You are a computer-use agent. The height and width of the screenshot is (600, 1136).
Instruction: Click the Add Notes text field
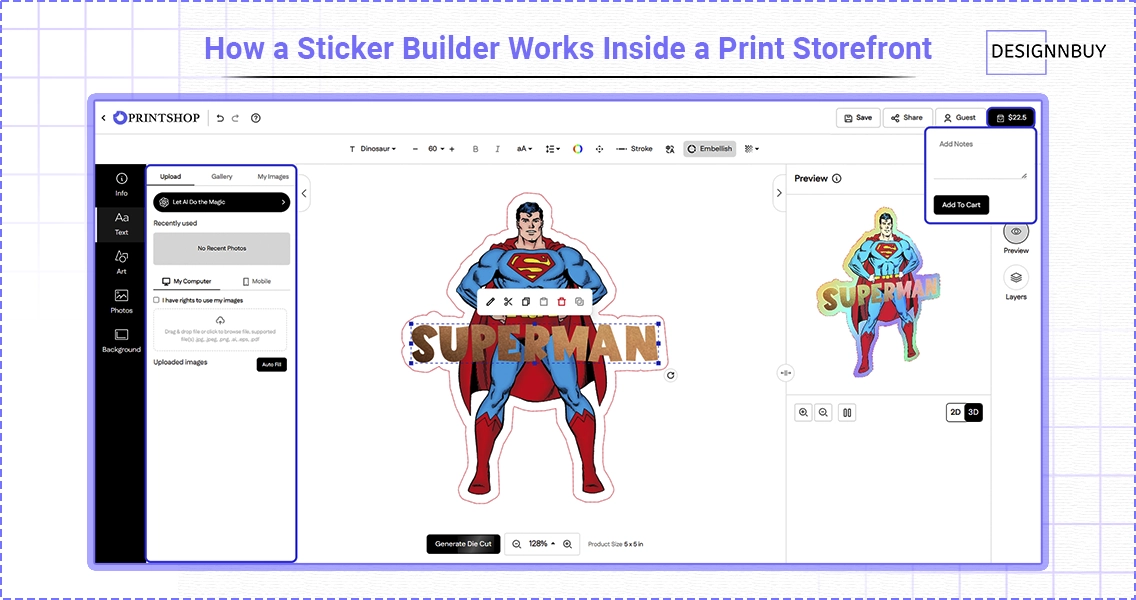tap(980, 159)
